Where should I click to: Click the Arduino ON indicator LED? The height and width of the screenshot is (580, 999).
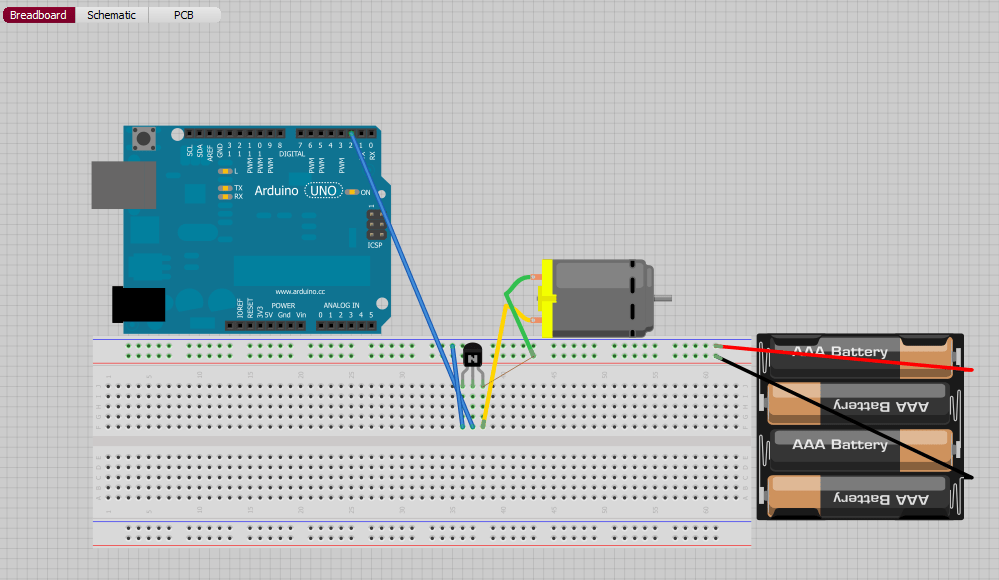pos(352,192)
